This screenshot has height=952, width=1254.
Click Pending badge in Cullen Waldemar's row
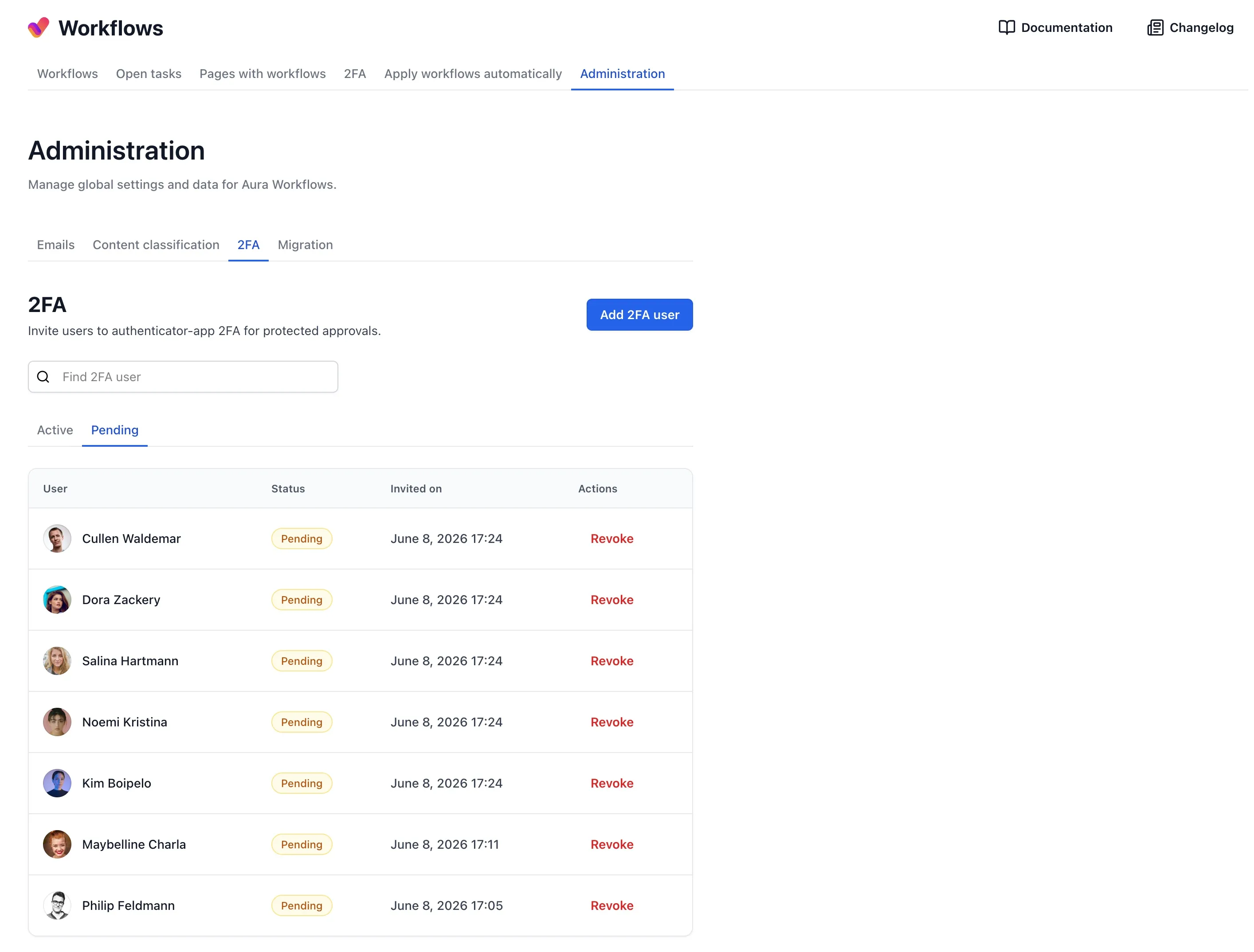pos(302,538)
